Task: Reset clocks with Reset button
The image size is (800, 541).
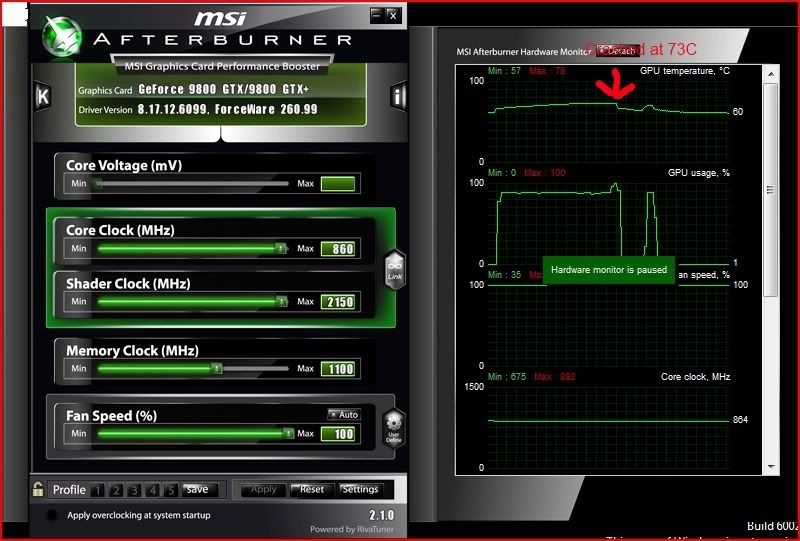Action: [312, 489]
